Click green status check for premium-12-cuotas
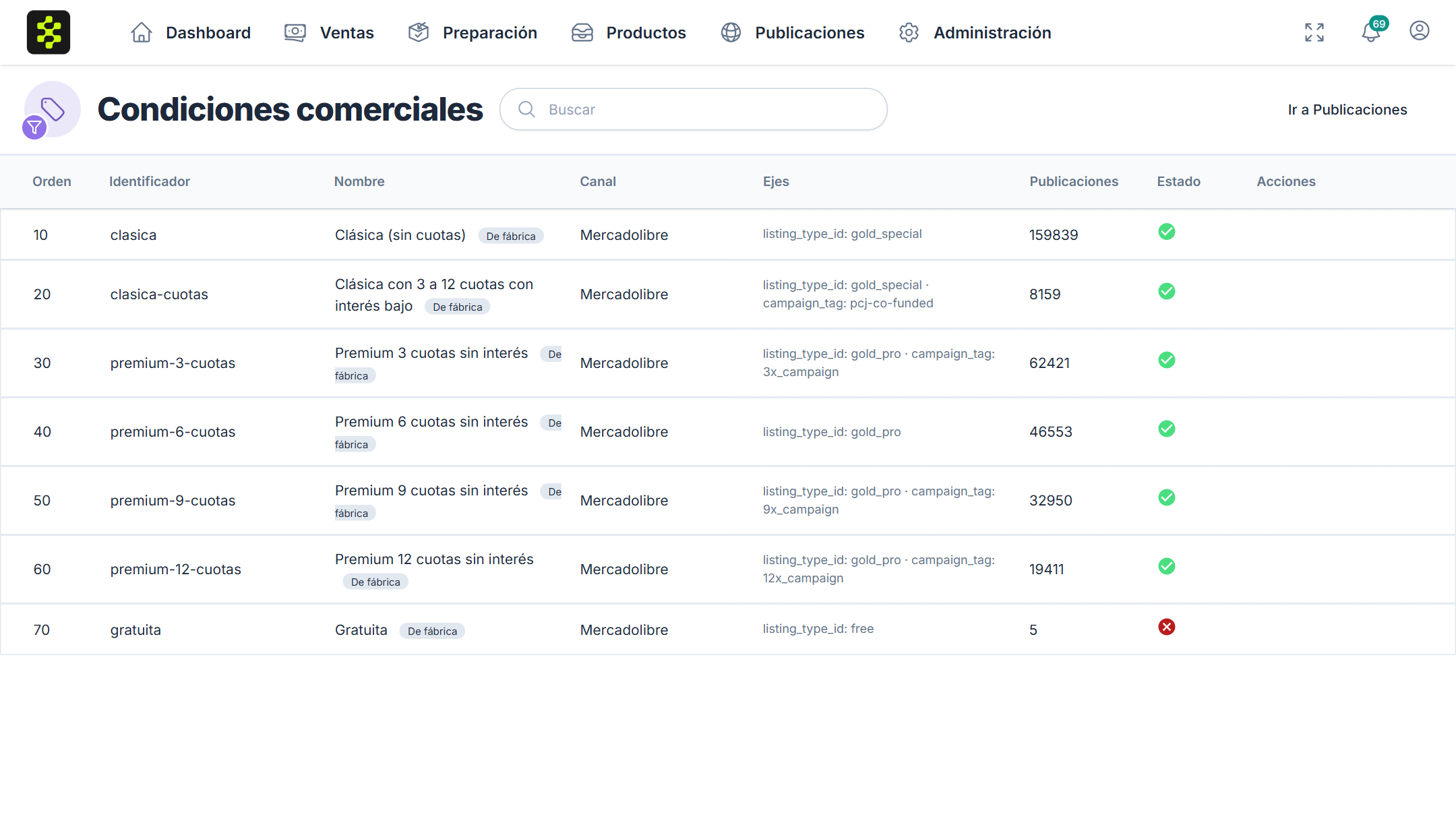Viewport: 1456px width, 829px height. pyautogui.click(x=1167, y=566)
